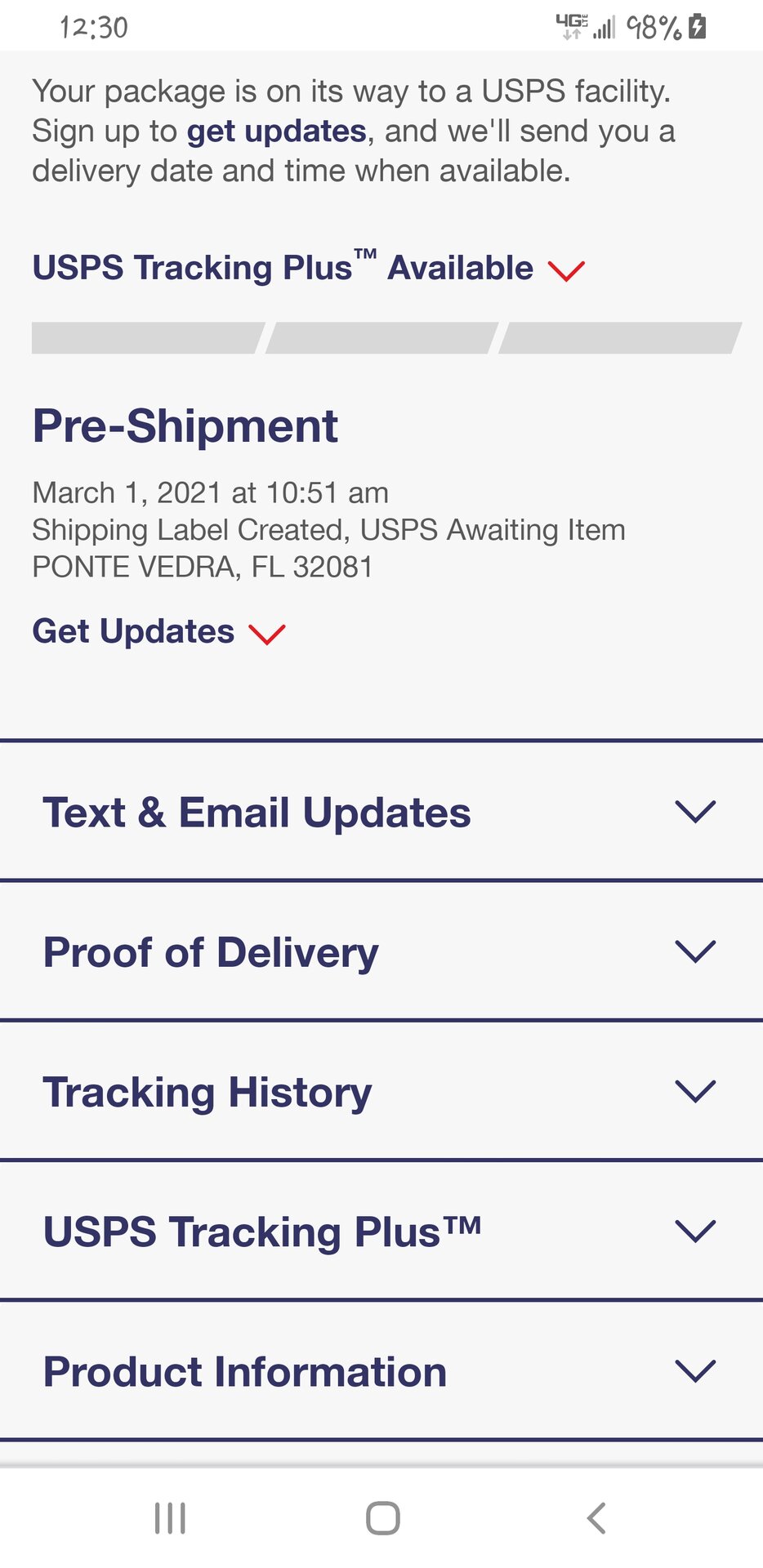Screen dimensions: 763x1568
Task: Click the inline "get updates" link
Action: coord(276,131)
